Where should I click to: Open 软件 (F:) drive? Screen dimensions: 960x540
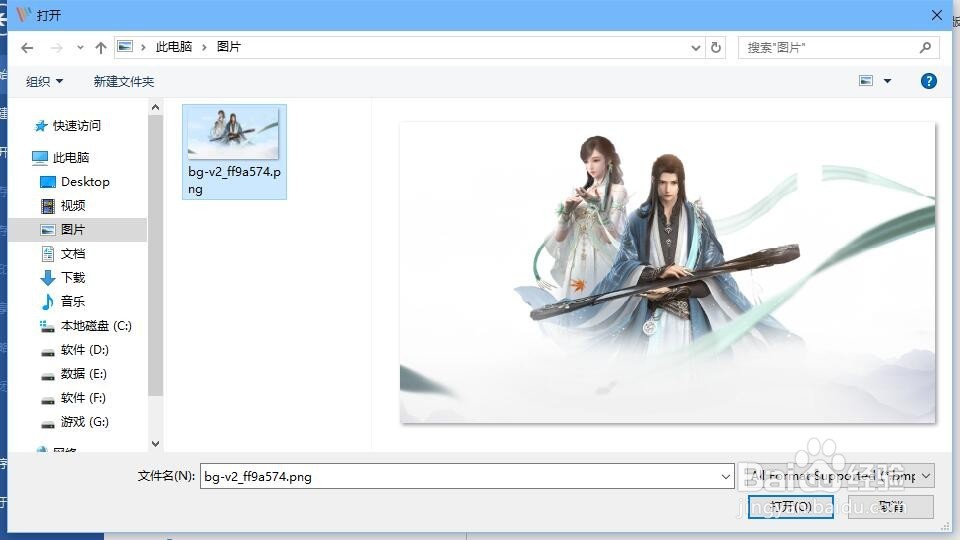click(83, 398)
